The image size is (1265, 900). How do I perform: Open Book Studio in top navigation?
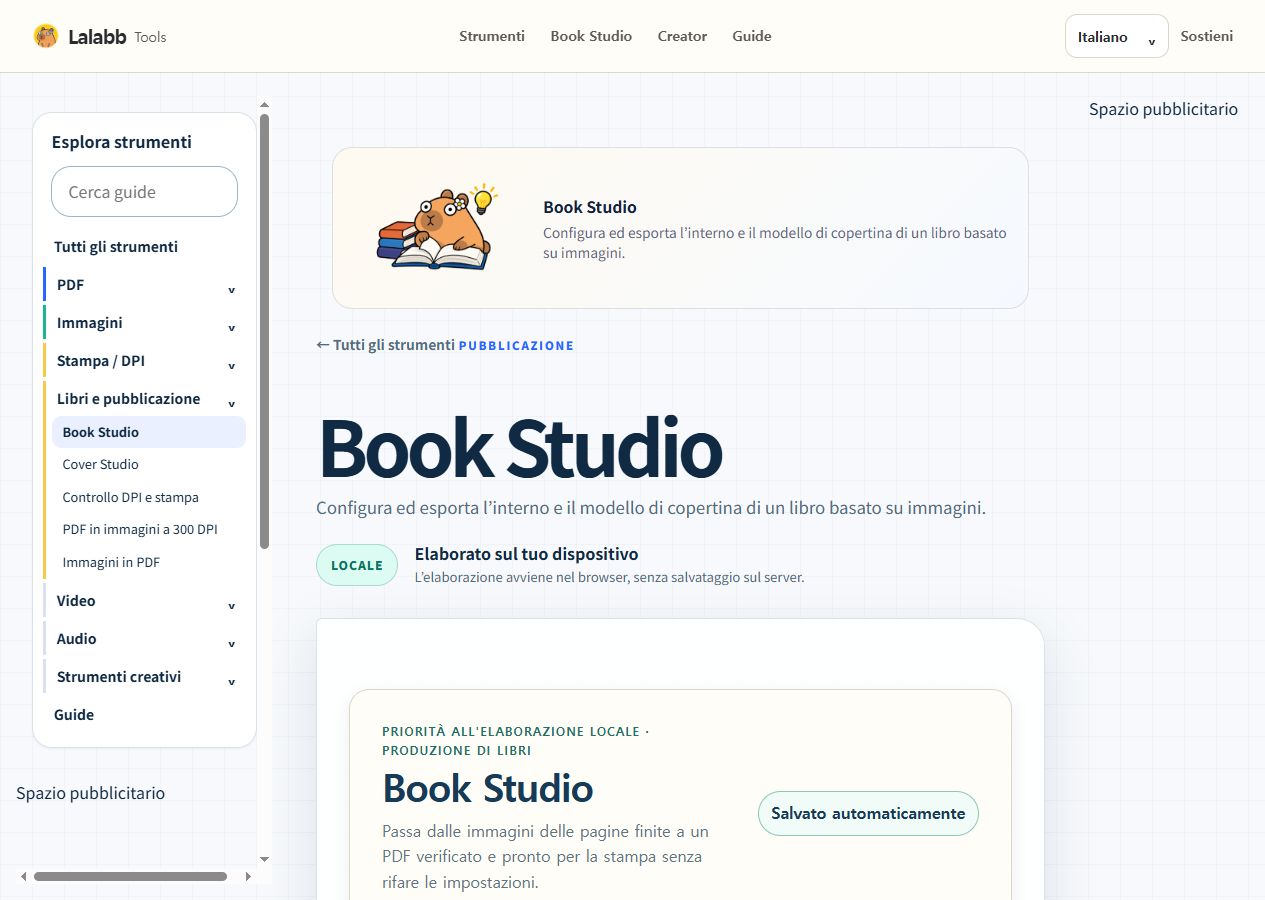coord(591,36)
